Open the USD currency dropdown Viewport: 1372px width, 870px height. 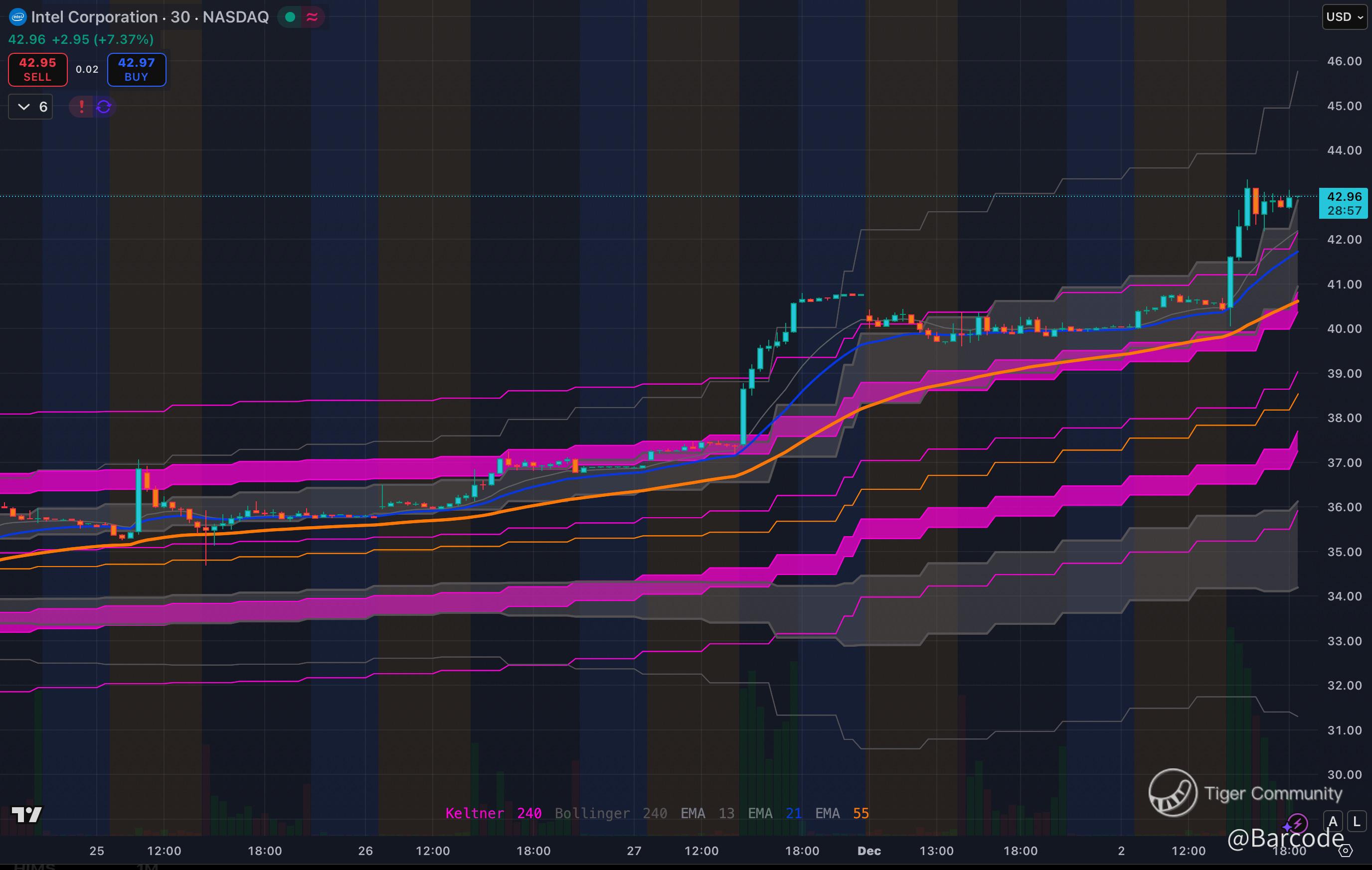(1344, 16)
